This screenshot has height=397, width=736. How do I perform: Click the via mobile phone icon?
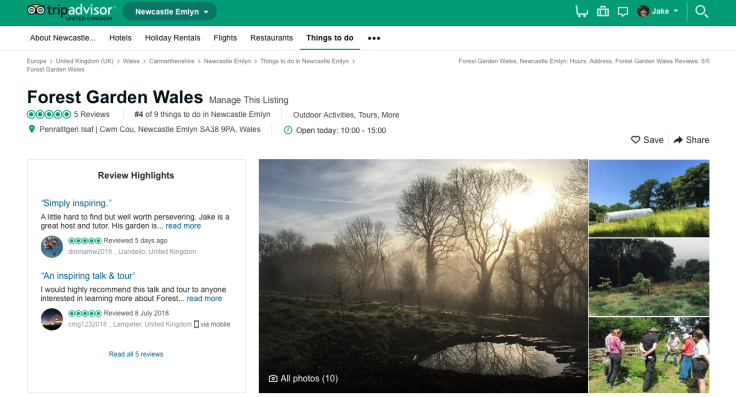click(196, 324)
